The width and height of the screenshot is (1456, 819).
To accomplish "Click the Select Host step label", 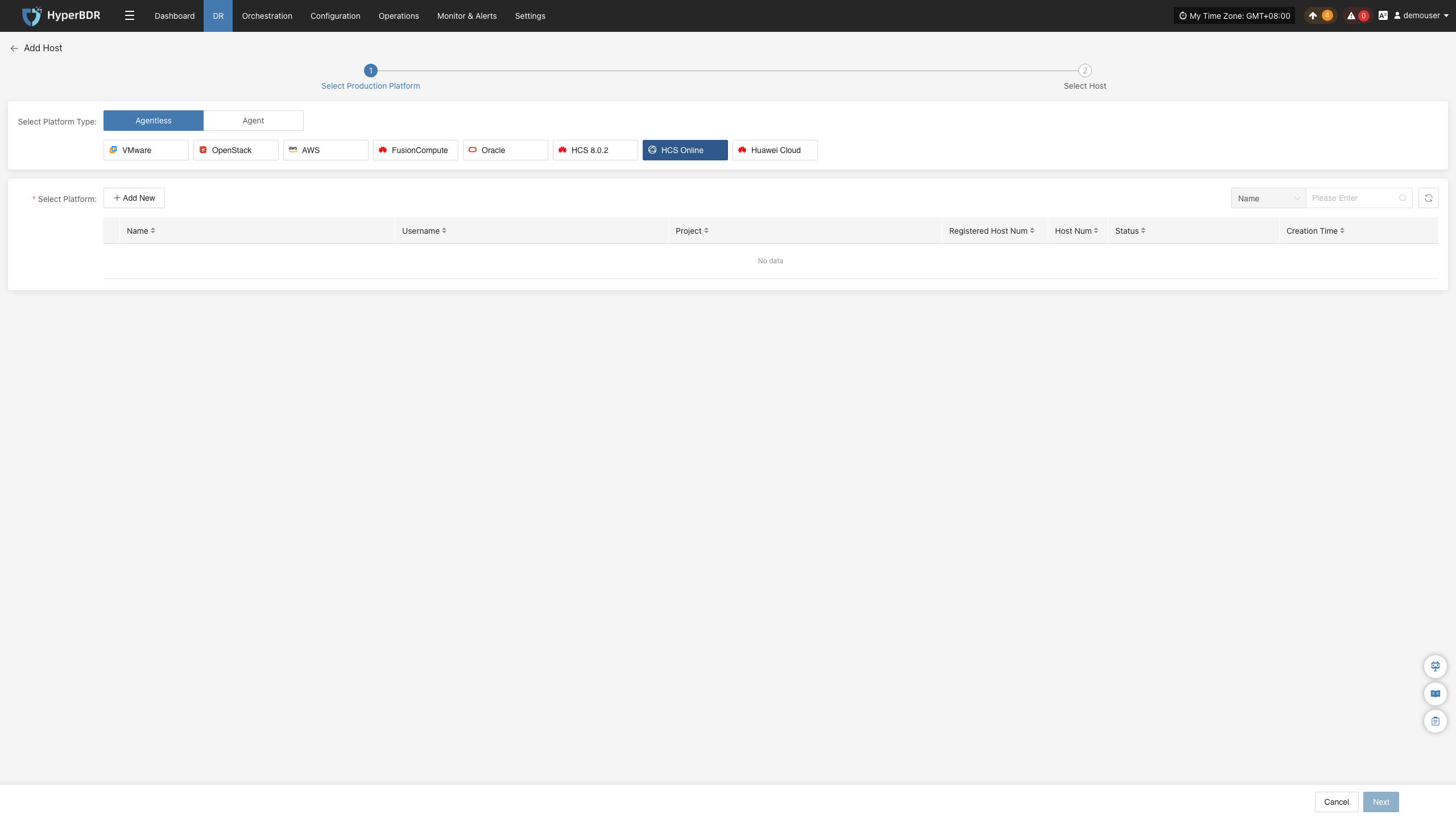I will coord(1085,86).
